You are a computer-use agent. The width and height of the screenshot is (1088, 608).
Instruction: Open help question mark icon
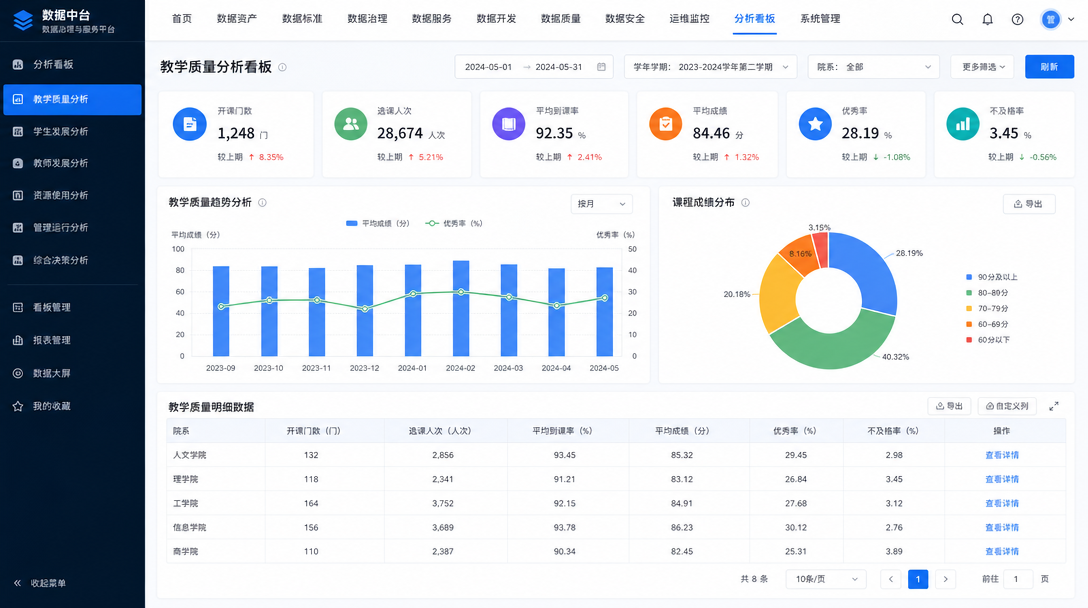point(1017,19)
